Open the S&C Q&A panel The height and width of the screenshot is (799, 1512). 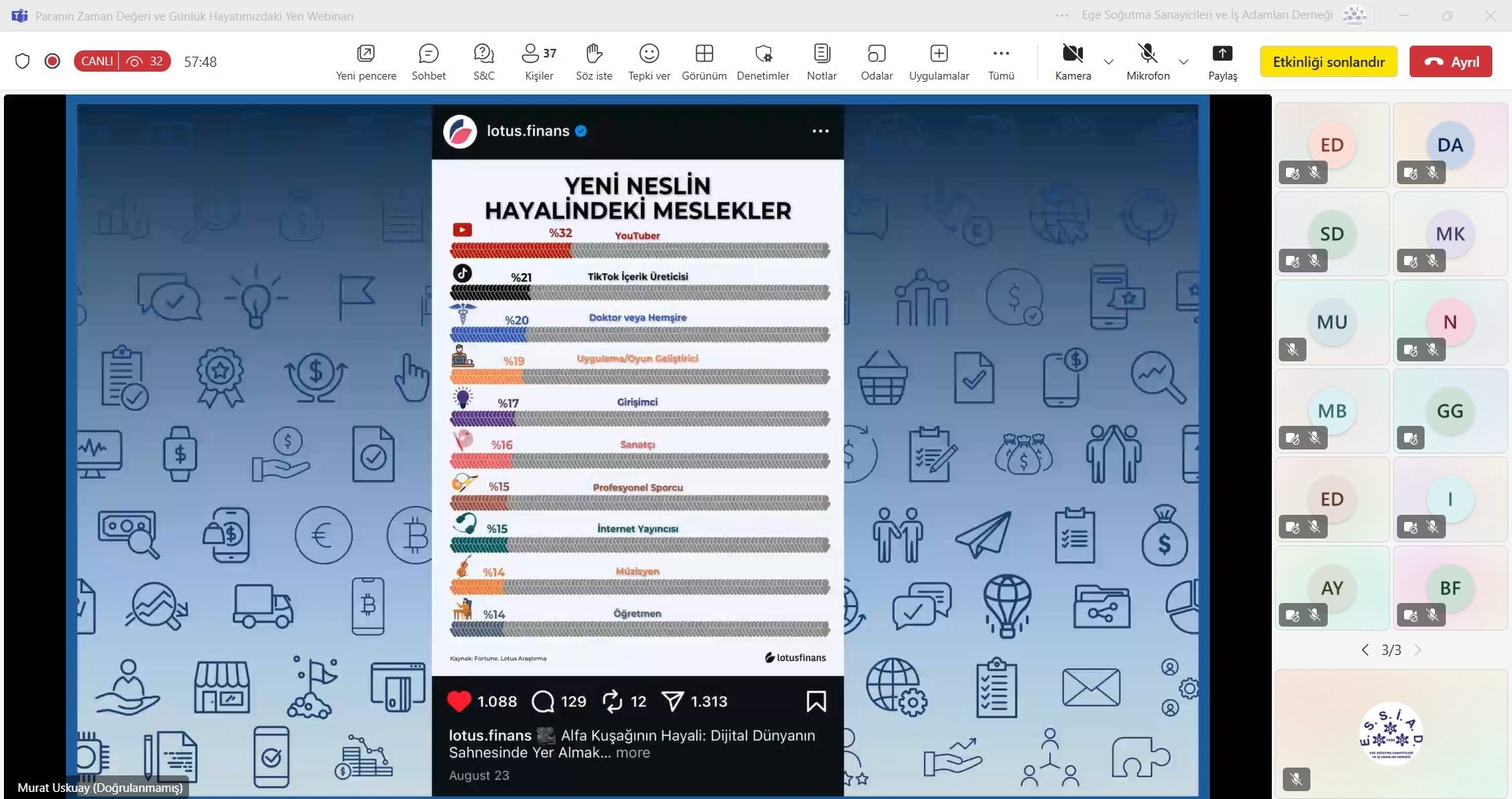tap(484, 61)
